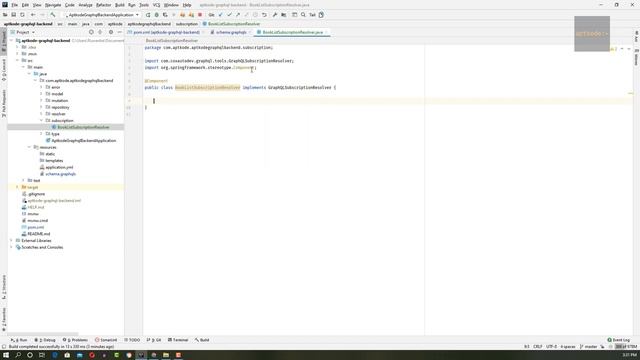Open settings with the wrench icon

pyautogui.click(x=275, y=15)
